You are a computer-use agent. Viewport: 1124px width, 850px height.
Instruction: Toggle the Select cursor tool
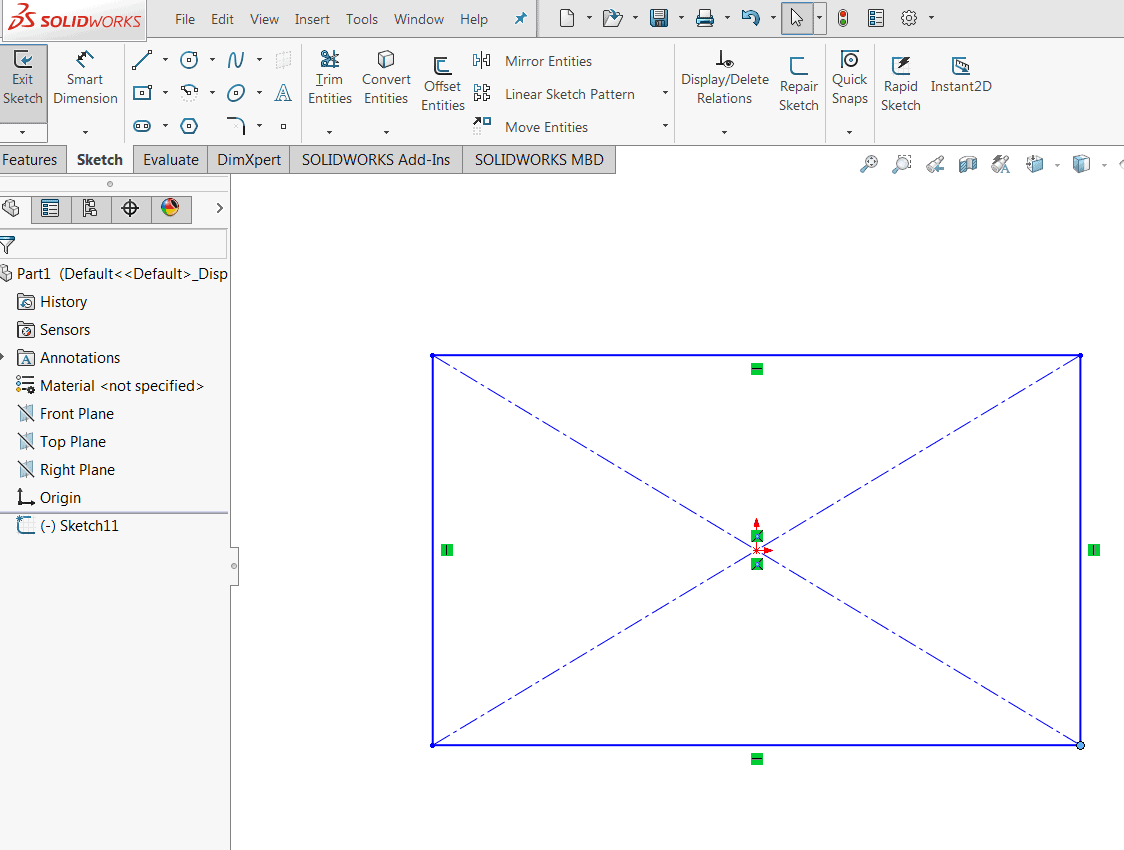(x=797, y=18)
